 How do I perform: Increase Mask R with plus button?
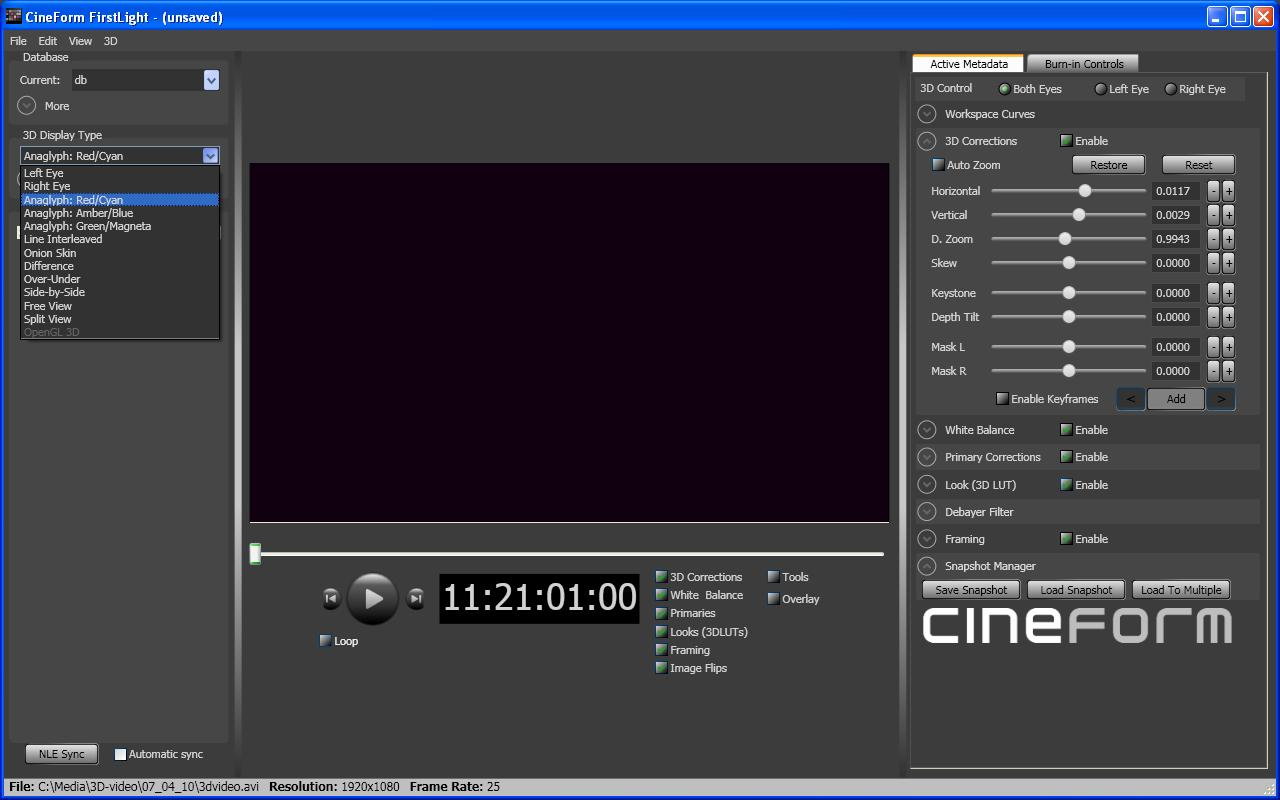pyautogui.click(x=1228, y=371)
